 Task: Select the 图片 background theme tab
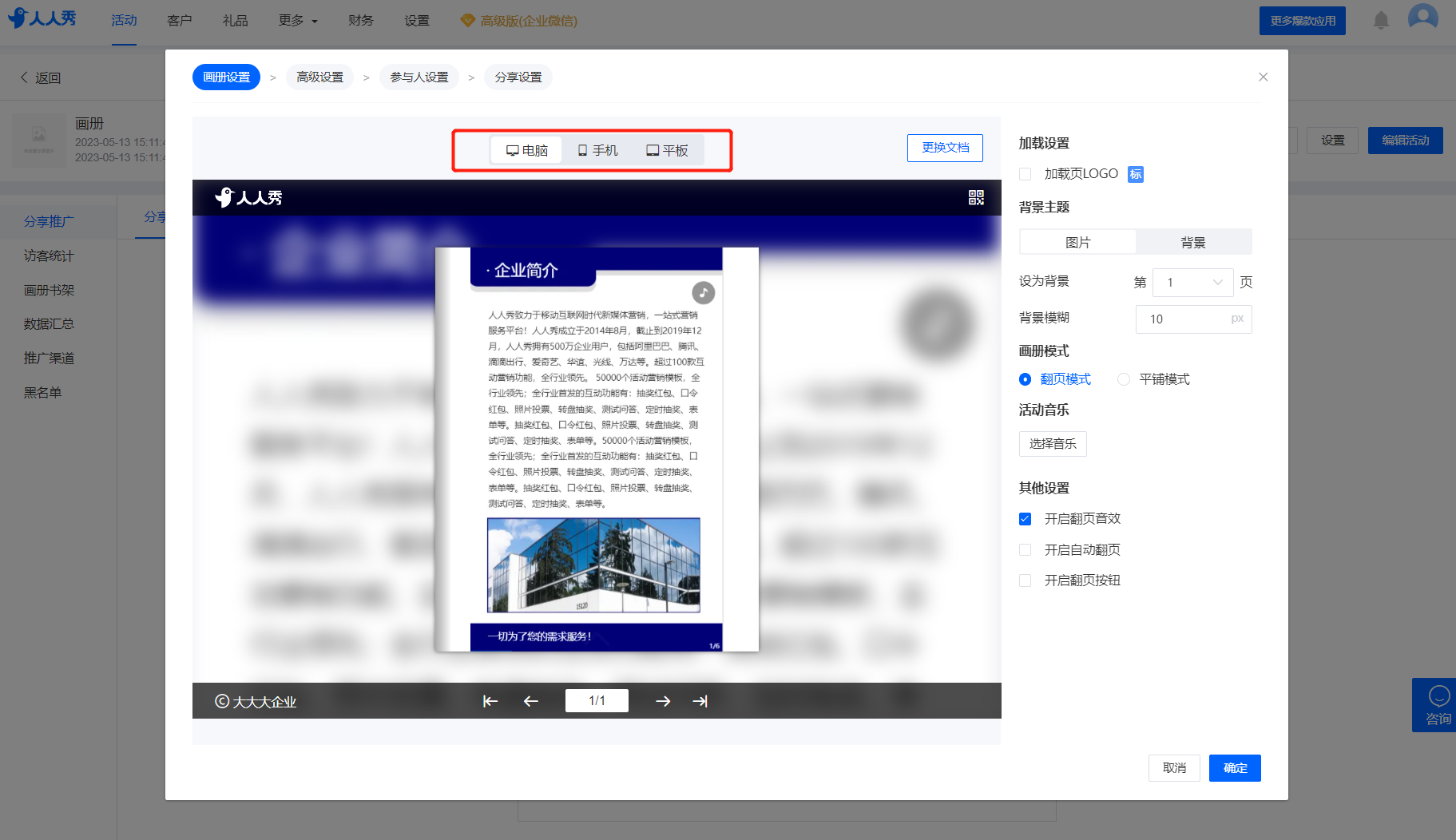1077,243
